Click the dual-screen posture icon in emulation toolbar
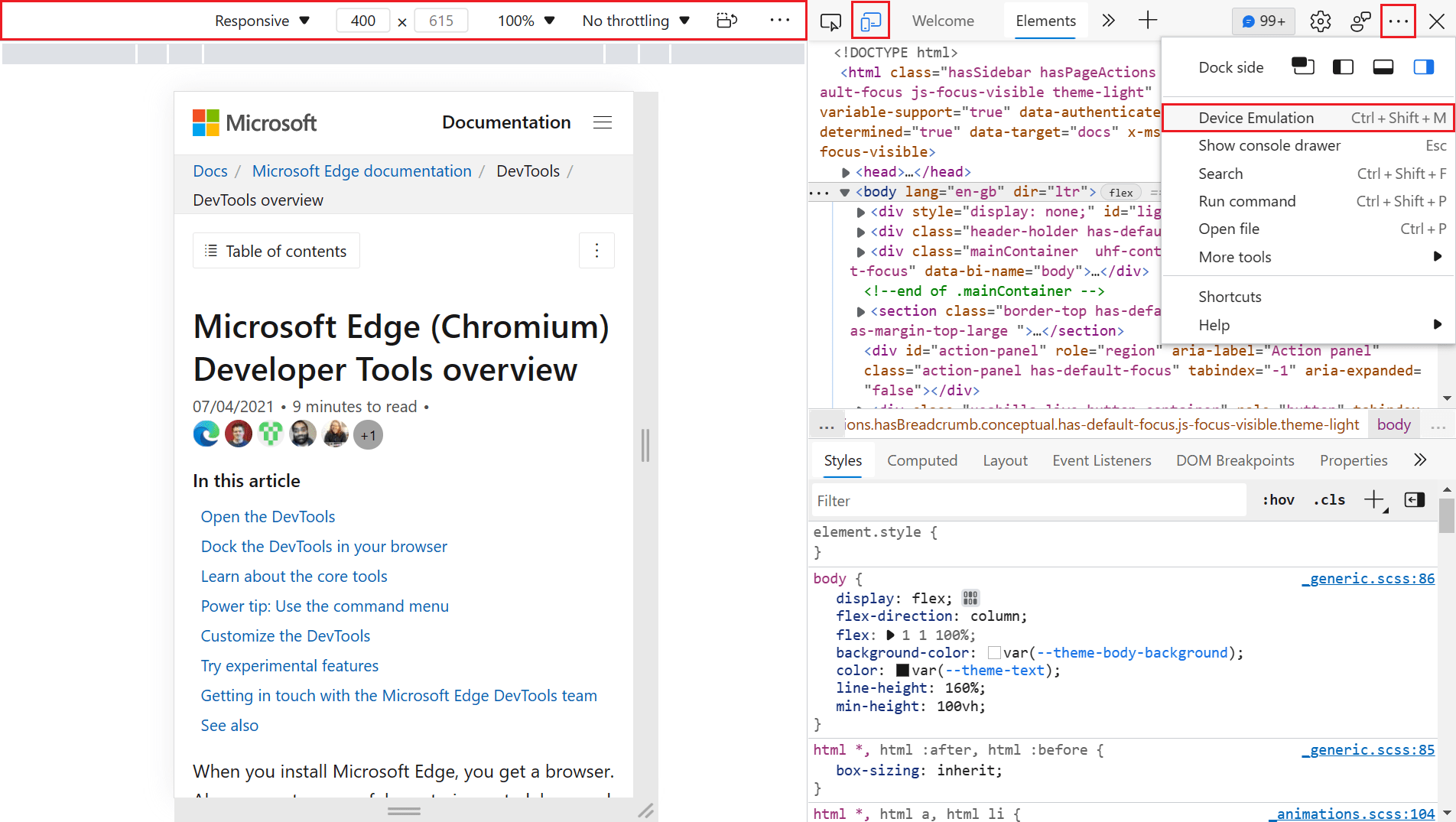The image size is (1456, 822). coord(726,21)
